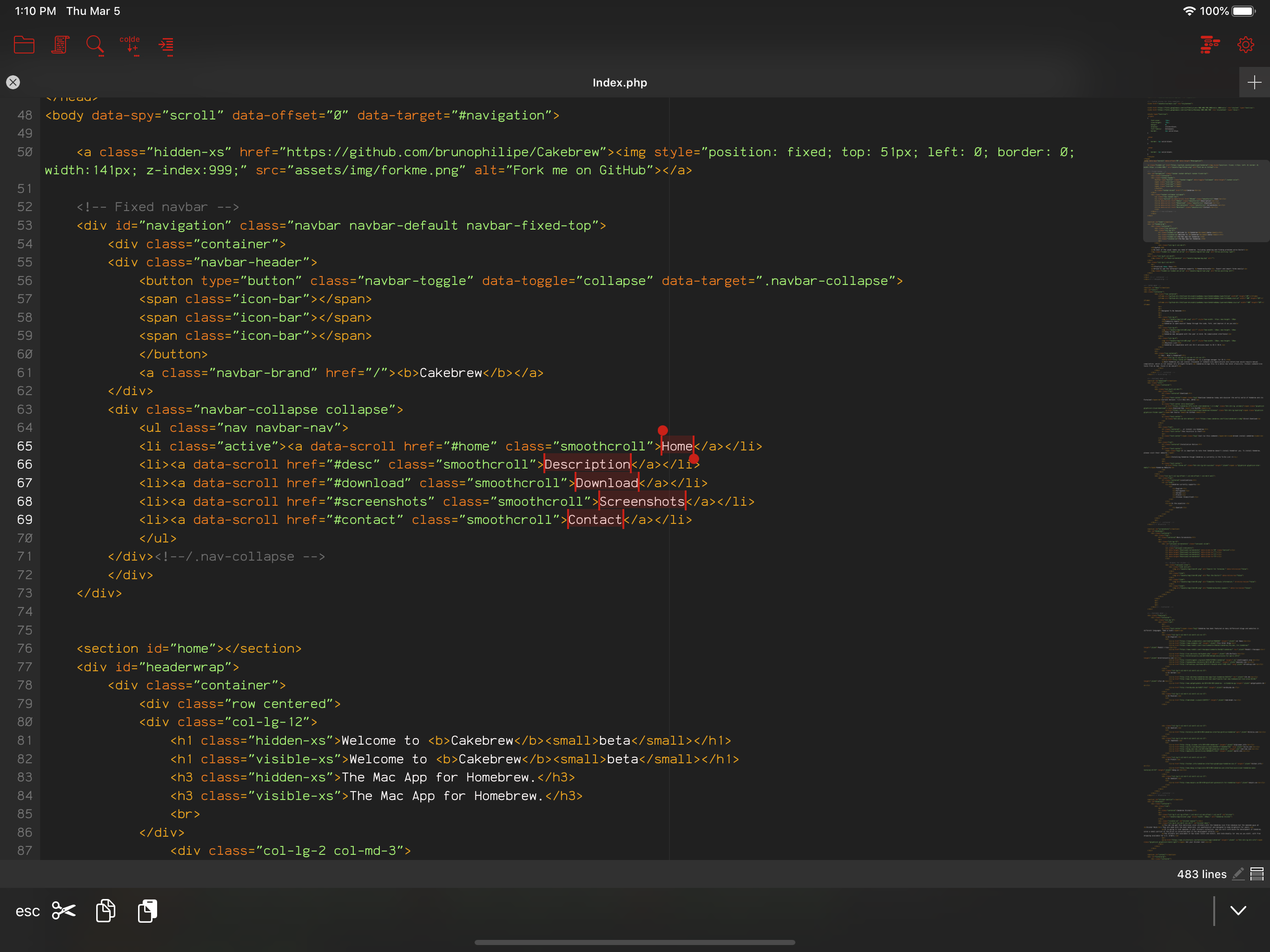Cut selection with scissors icon
The height and width of the screenshot is (952, 1270).
[64, 911]
